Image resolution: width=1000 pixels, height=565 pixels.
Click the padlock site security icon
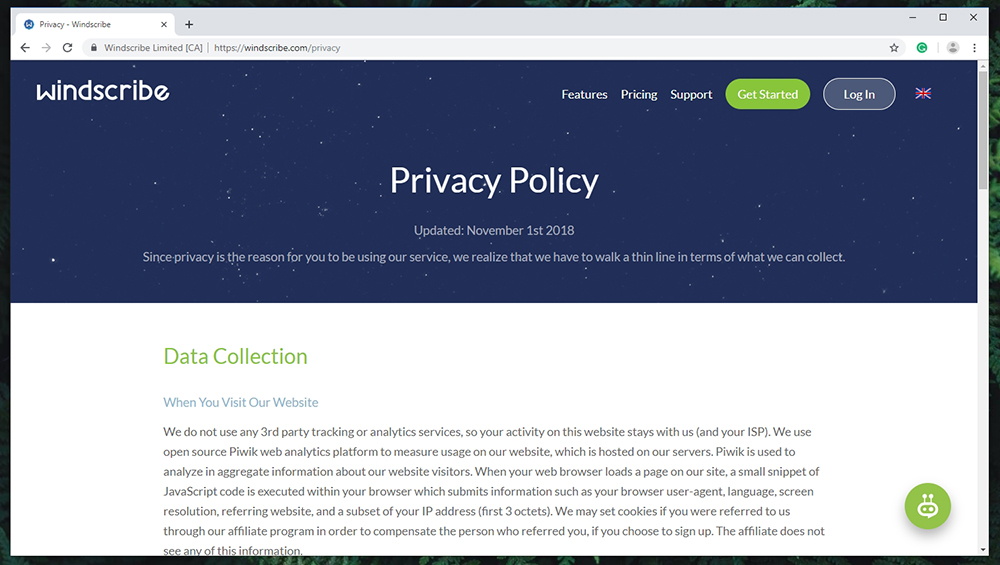[x=94, y=48]
